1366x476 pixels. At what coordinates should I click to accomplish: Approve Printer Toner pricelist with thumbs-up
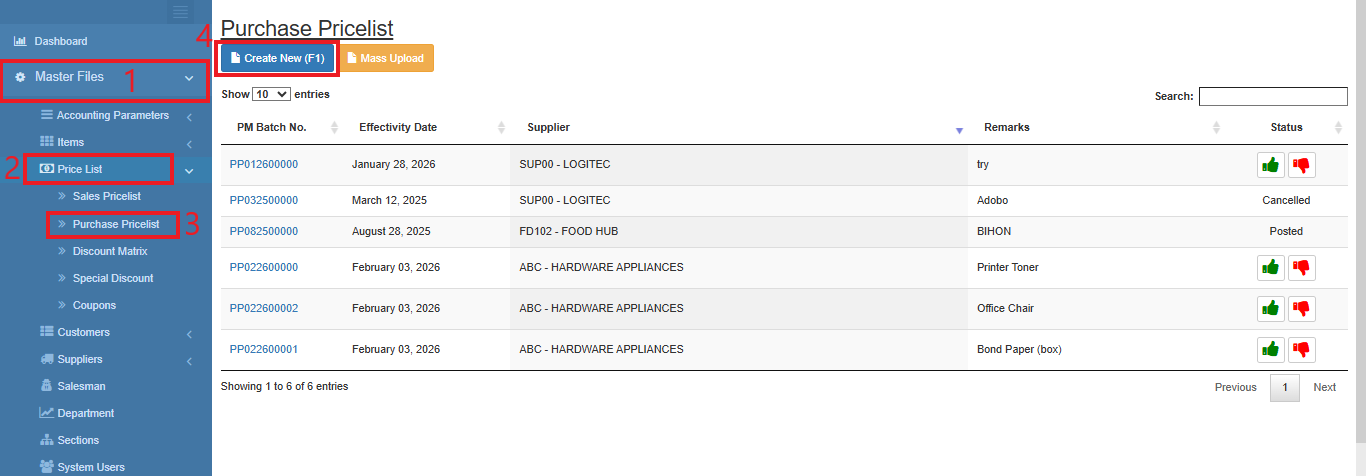[1271, 267]
